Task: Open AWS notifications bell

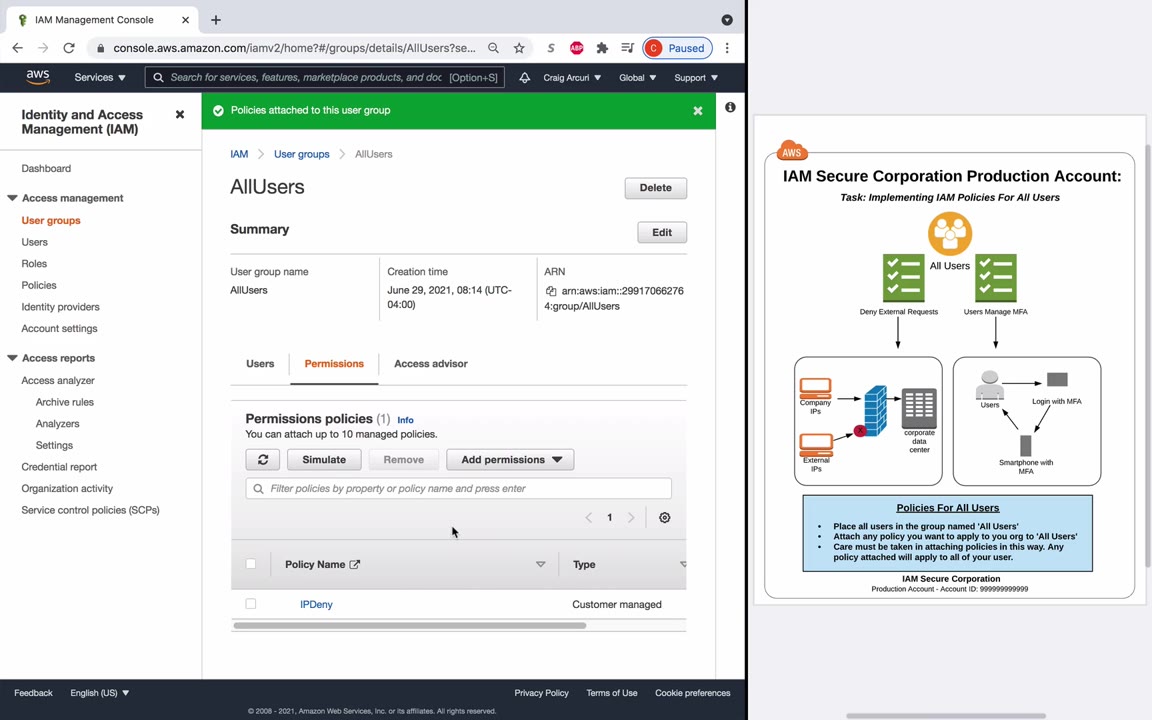Action: click(x=525, y=77)
